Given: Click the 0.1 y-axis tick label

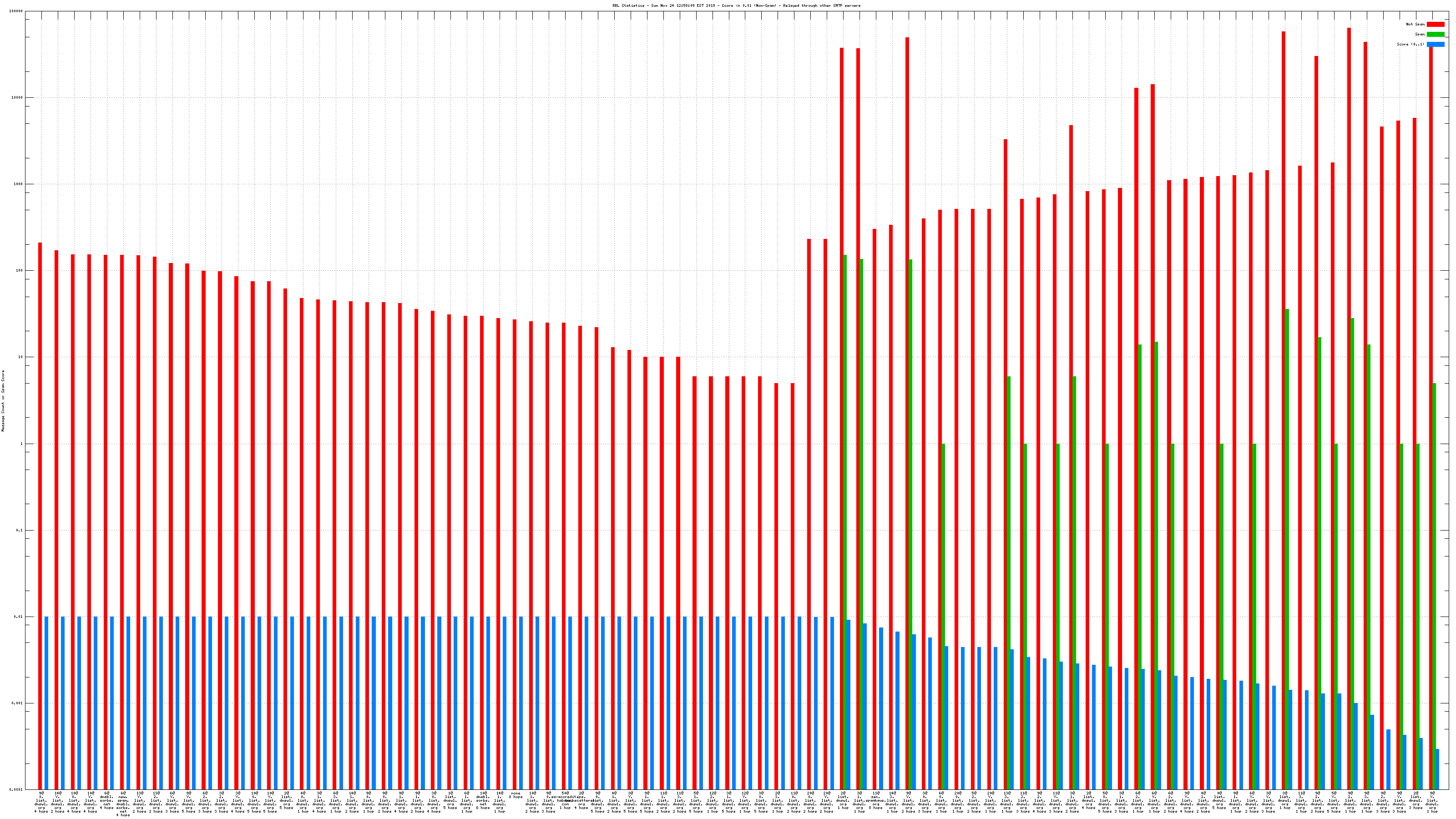Looking at the screenshot, I should coord(19,530).
